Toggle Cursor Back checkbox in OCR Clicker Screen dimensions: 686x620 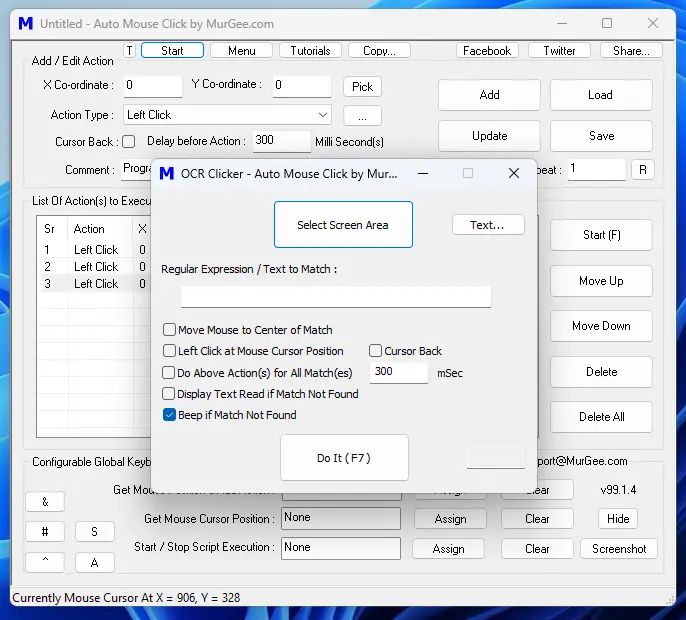click(x=375, y=350)
